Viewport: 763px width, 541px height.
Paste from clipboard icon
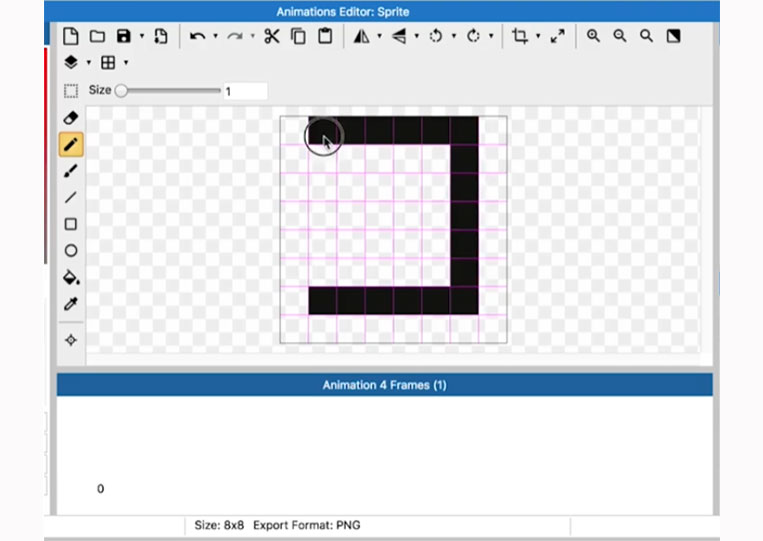pos(325,36)
